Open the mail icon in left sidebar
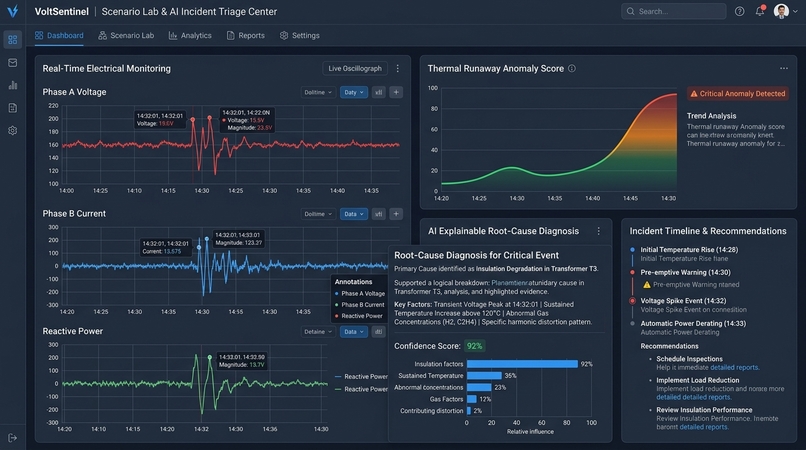 (13, 63)
